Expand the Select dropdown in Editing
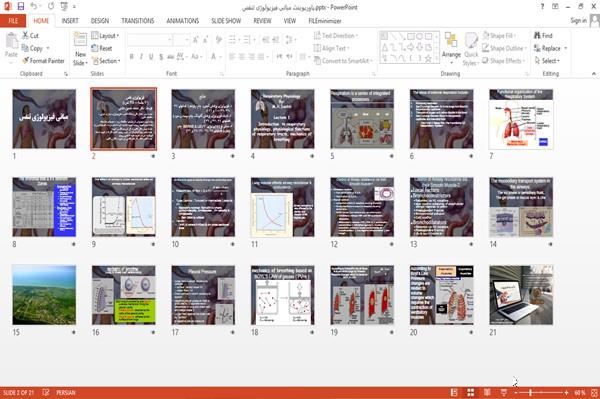This screenshot has width=600, height=399. pos(547,61)
